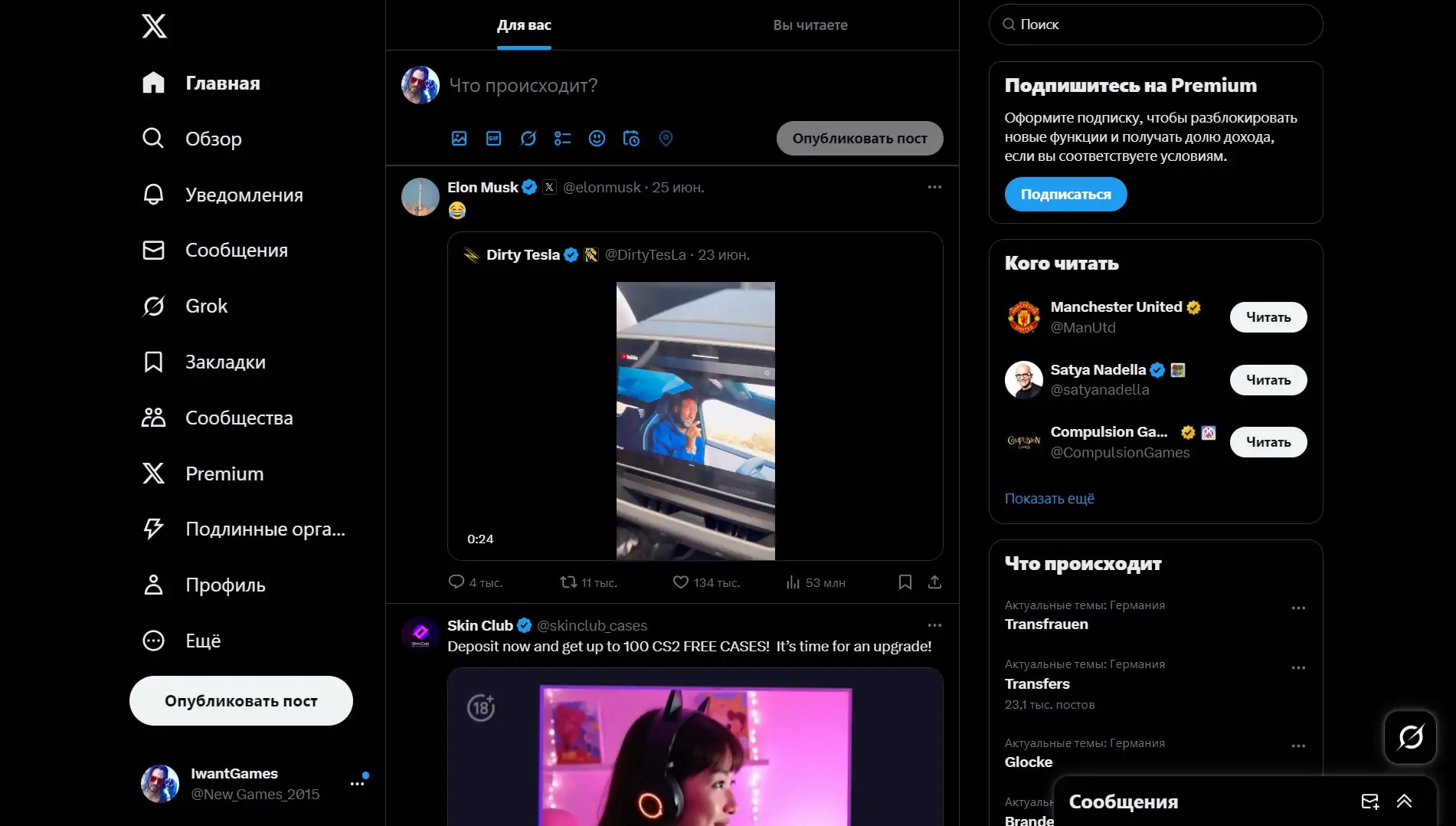1456x826 pixels.
Task: Open options for Glocke trend
Action: [x=1298, y=746]
